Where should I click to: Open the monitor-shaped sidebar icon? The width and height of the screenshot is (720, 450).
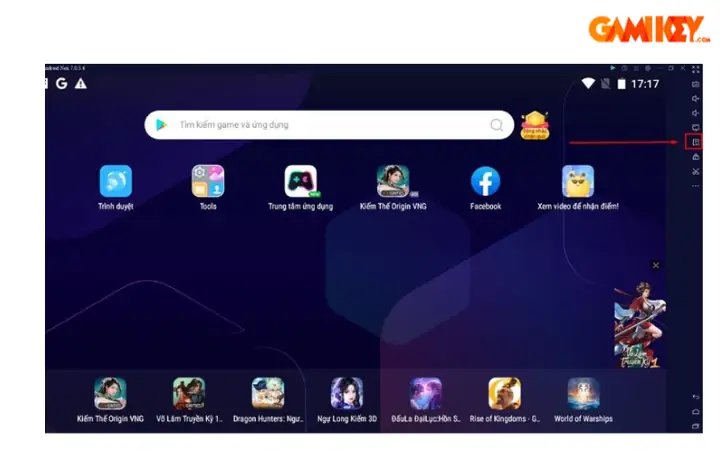(x=696, y=128)
